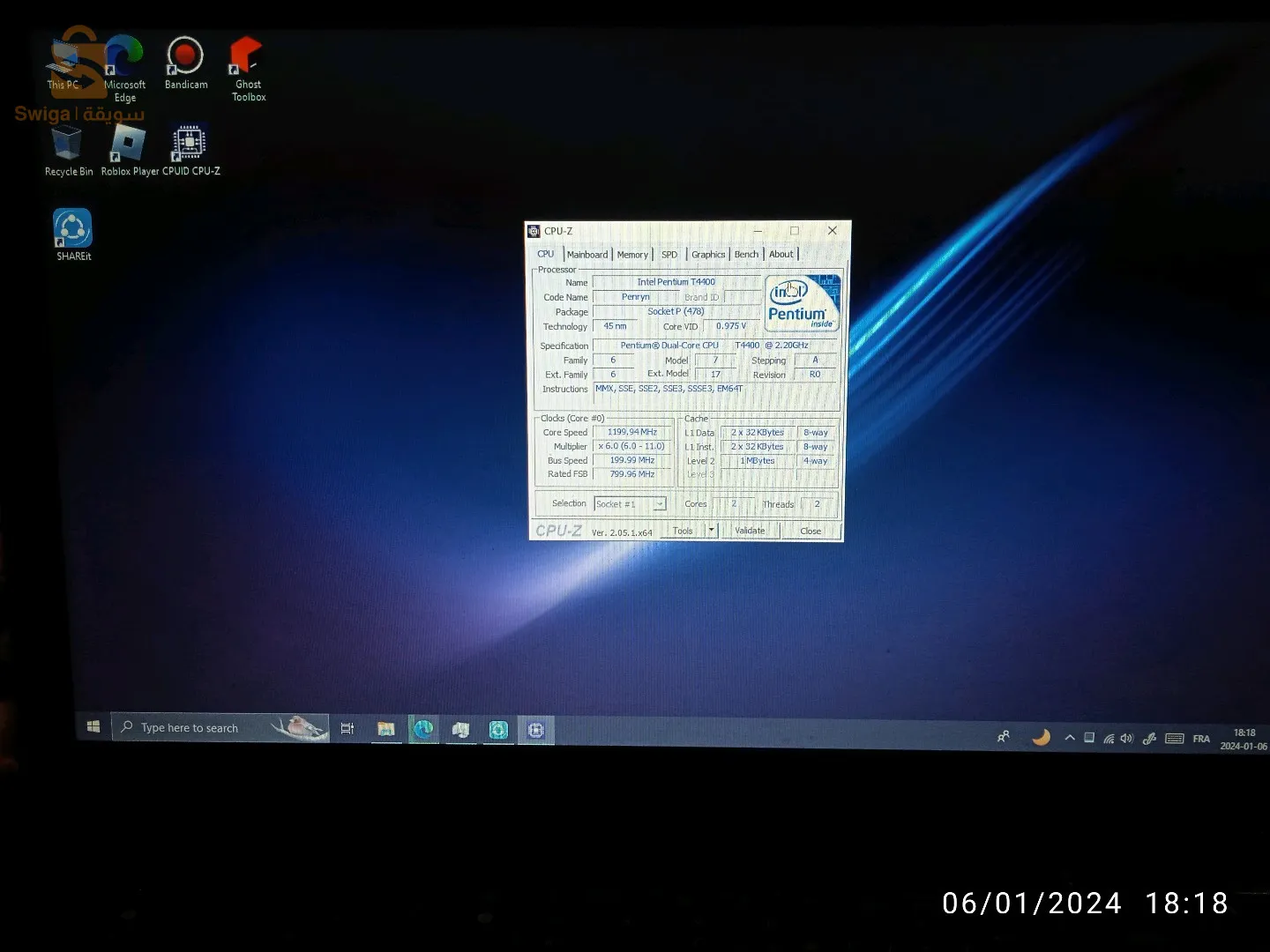Switch to the Mainboard tab
The image size is (1270, 952).
[587, 255]
